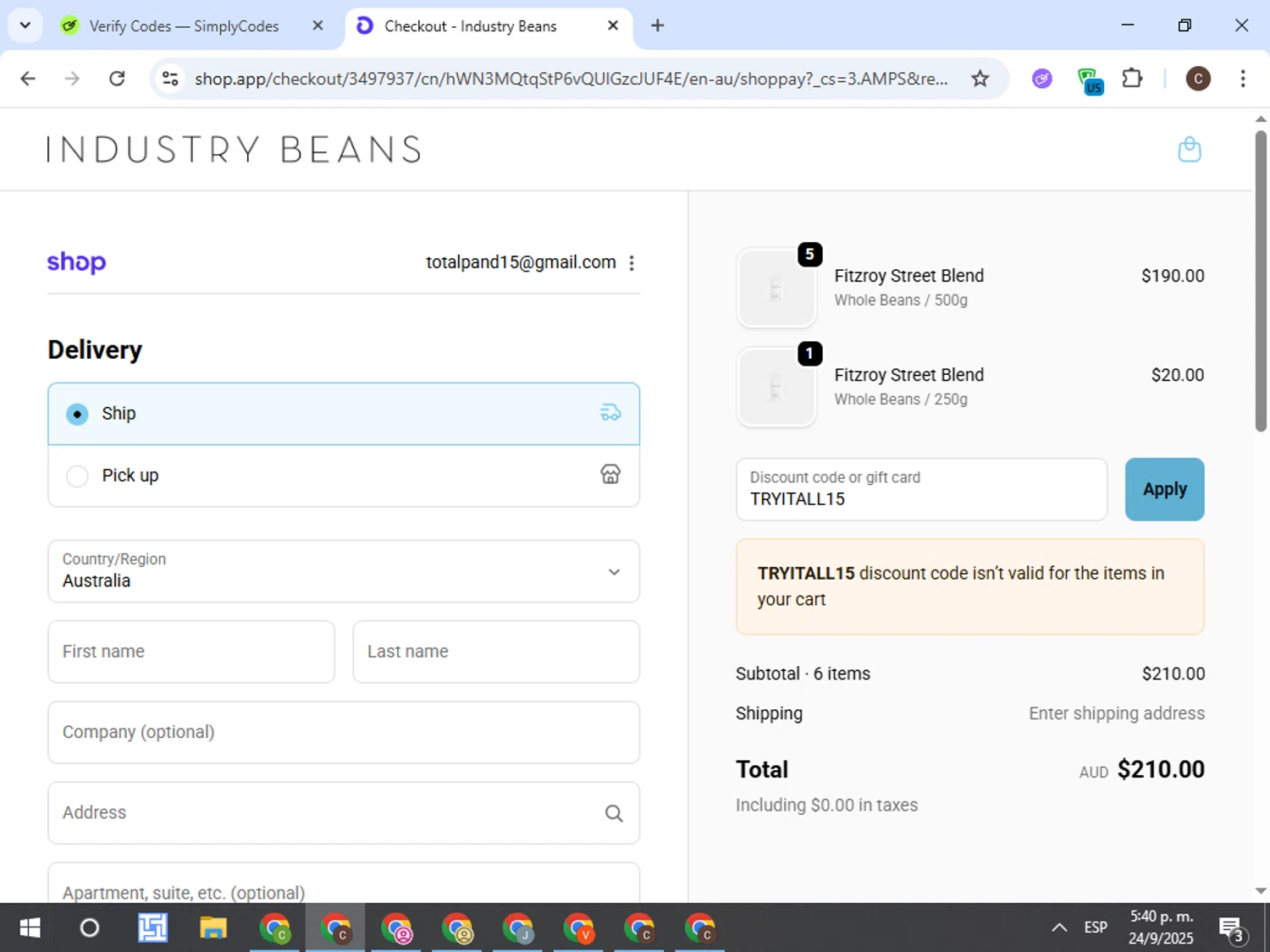Screen dimensions: 1270x952
Task: Click the ESP language indicator
Action: (1096, 928)
